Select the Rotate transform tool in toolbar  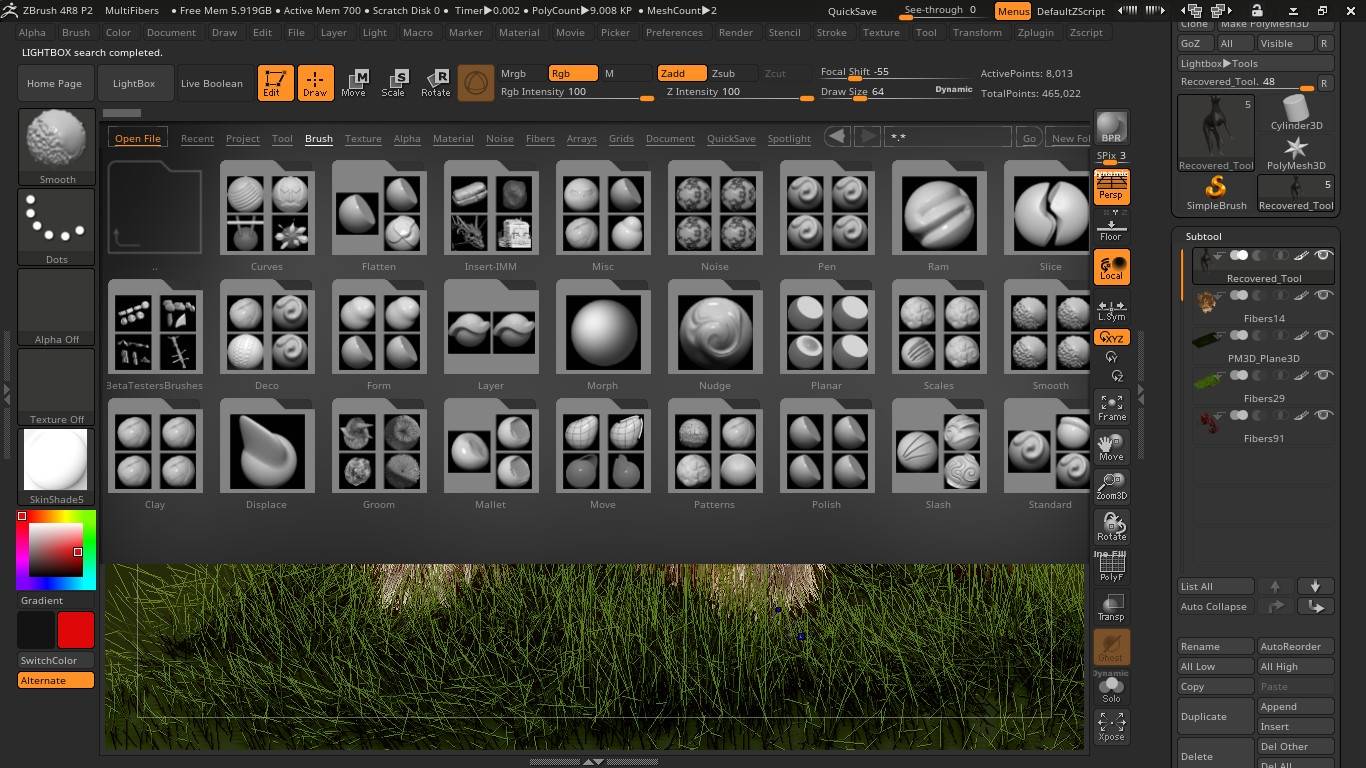435,83
